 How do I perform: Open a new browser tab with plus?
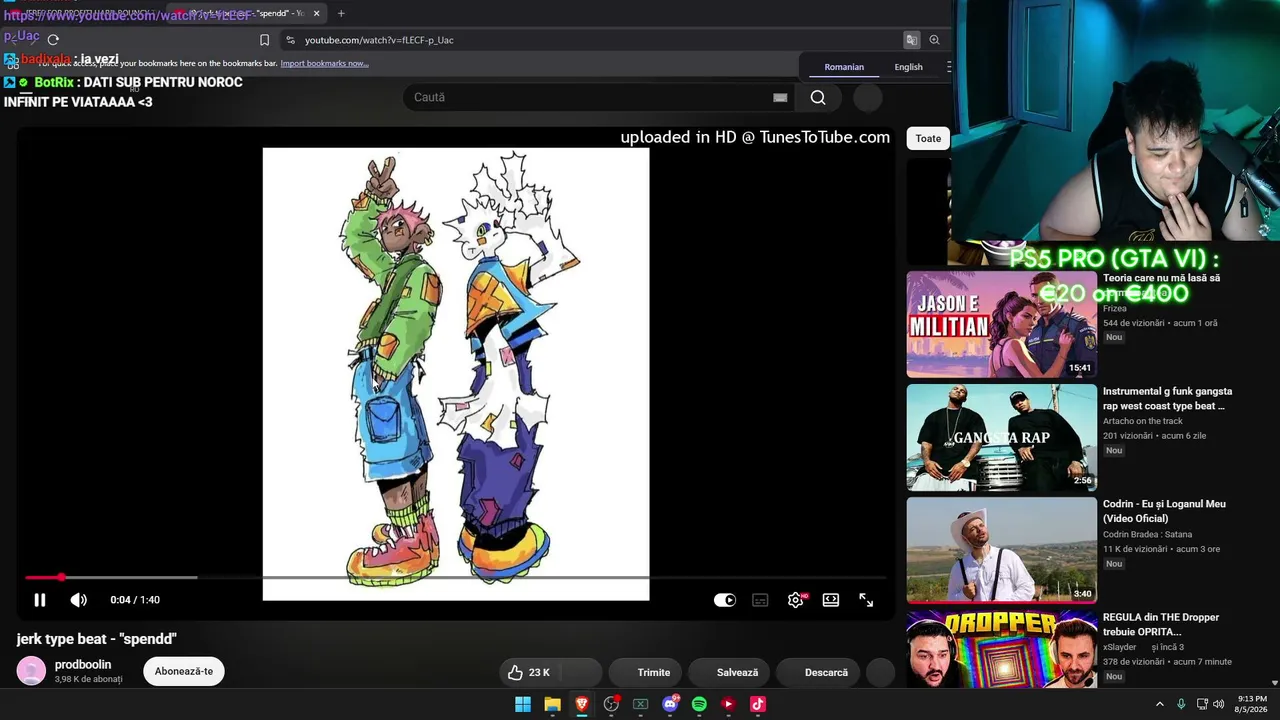[x=341, y=14]
